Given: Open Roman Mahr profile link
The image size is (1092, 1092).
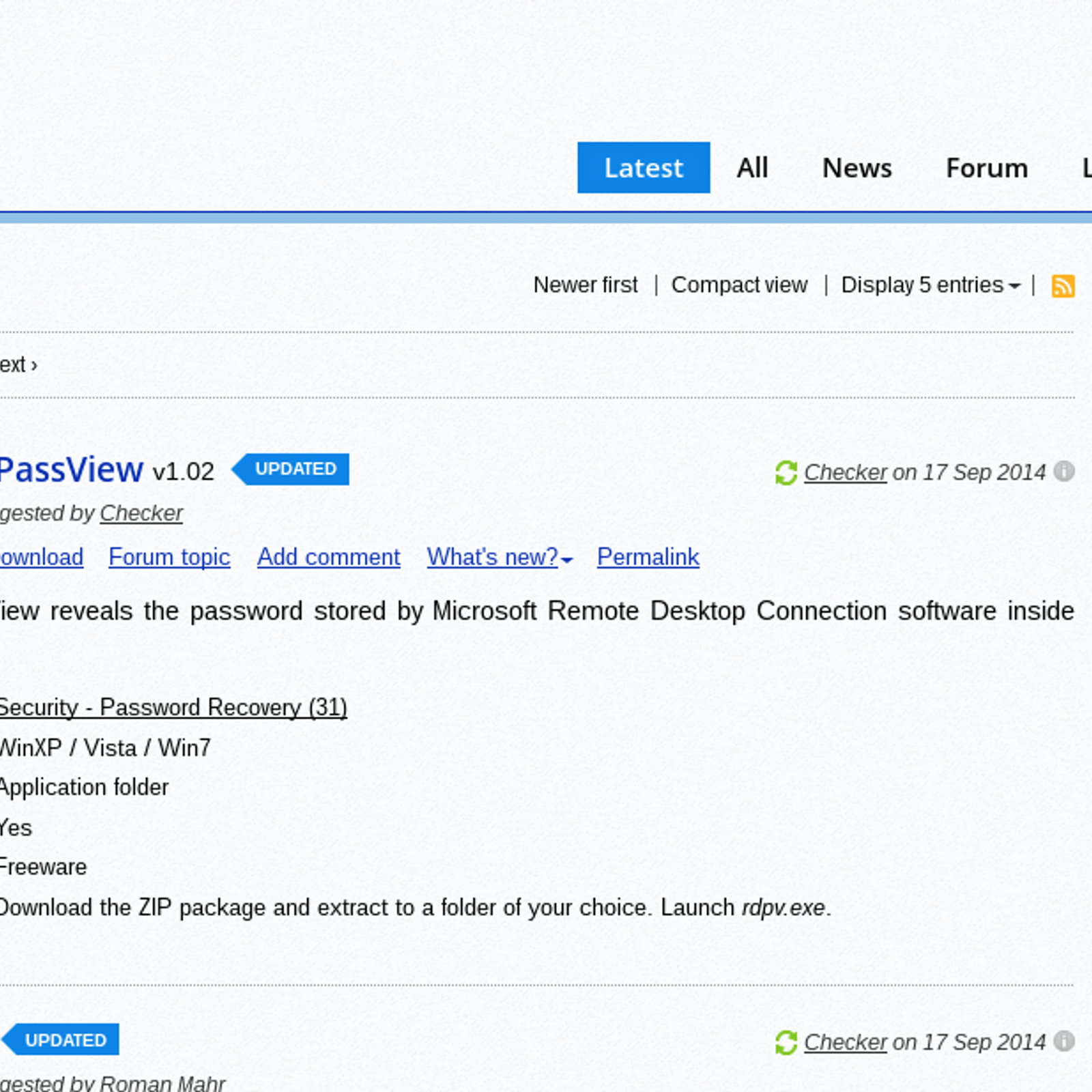Looking at the screenshot, I should tap(162, 1083).
